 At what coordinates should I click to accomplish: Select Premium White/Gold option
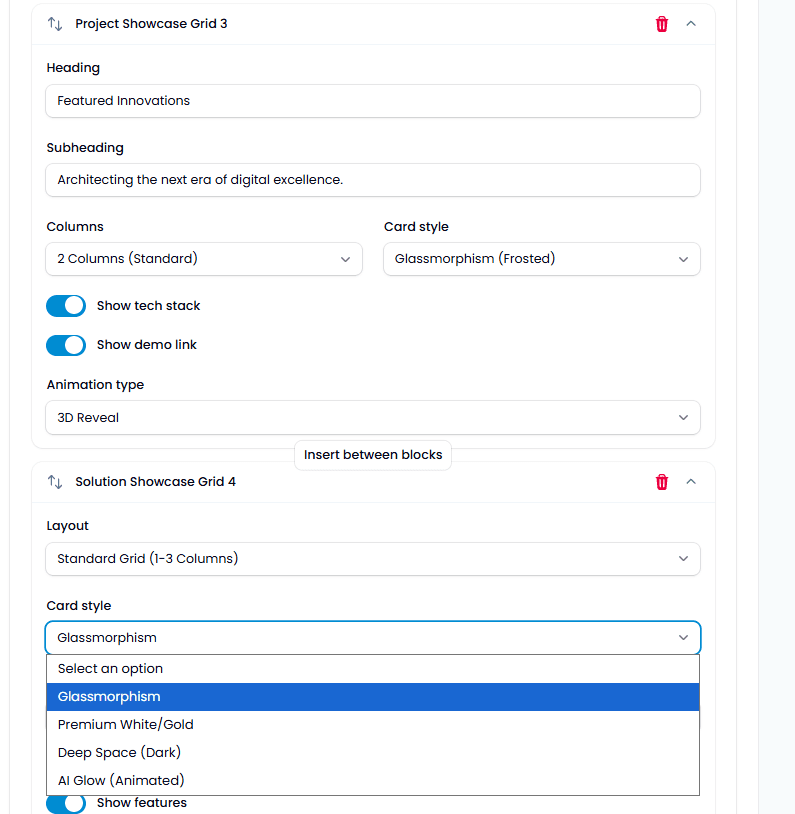point(373,725)
